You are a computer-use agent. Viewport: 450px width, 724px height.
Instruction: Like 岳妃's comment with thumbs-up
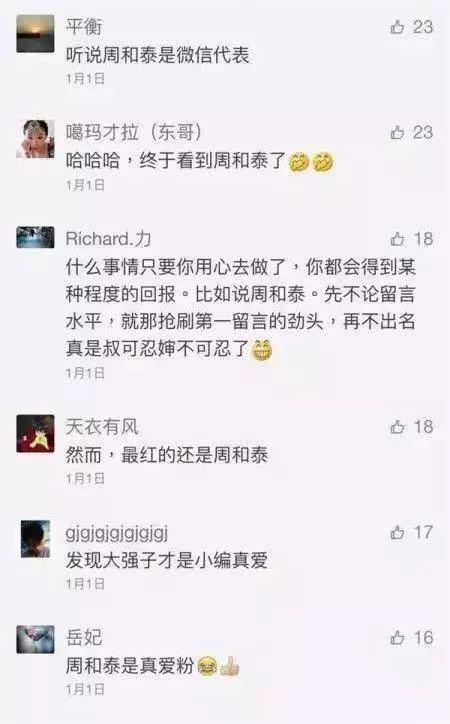[x=397, y=638]
